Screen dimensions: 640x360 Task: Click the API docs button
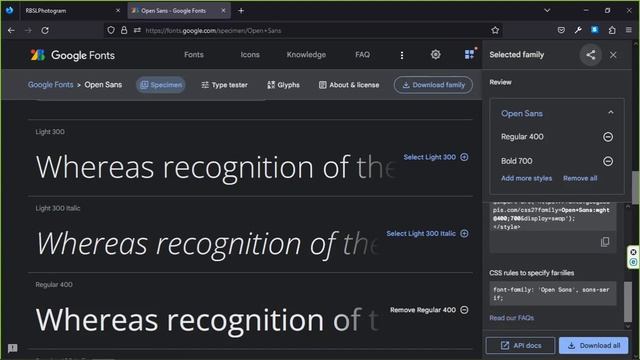pyautogui.click(x=520, y=345)
